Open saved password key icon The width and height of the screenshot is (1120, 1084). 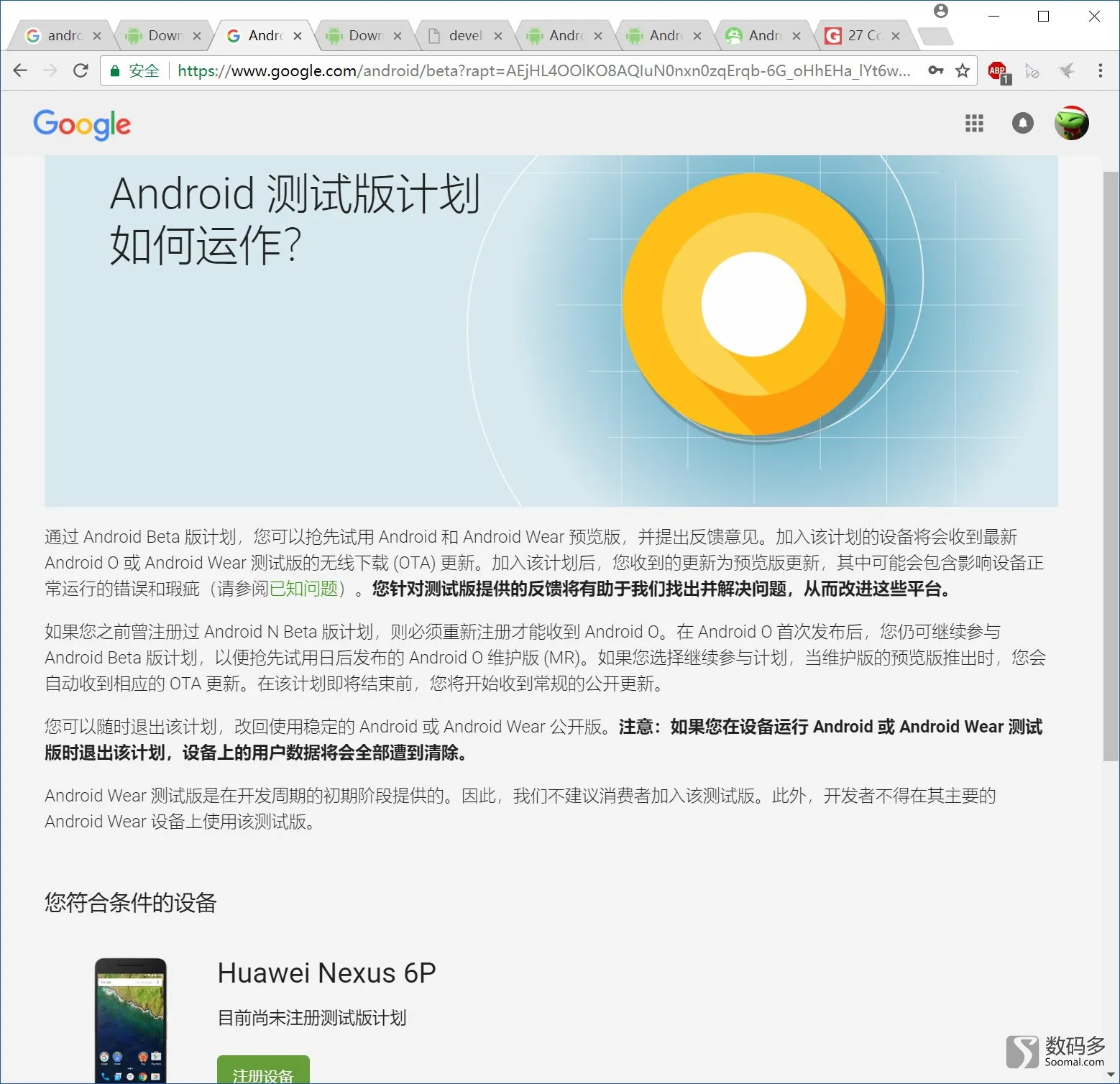point(935,70)
